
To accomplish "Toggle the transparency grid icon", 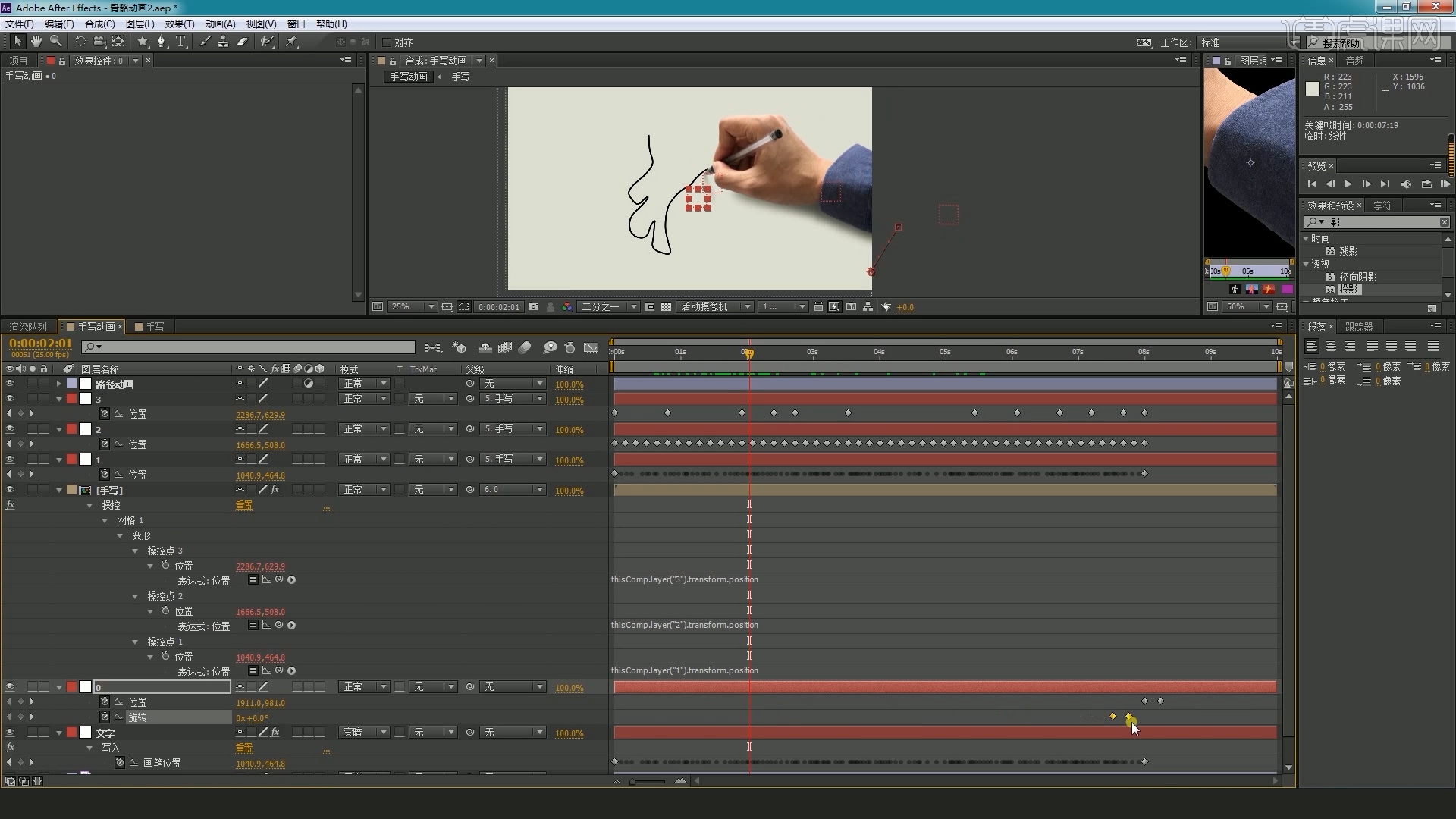I will point(666,307).
